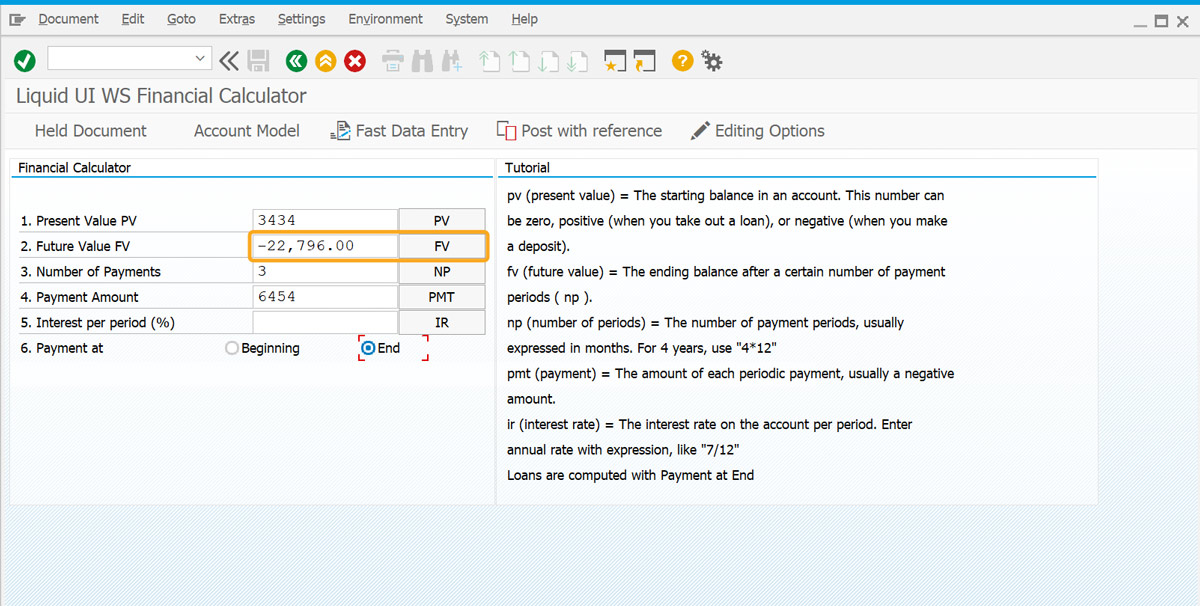Click the Previous Page icon
Screen dimensions: 1200x606
(x=518, y=61)
